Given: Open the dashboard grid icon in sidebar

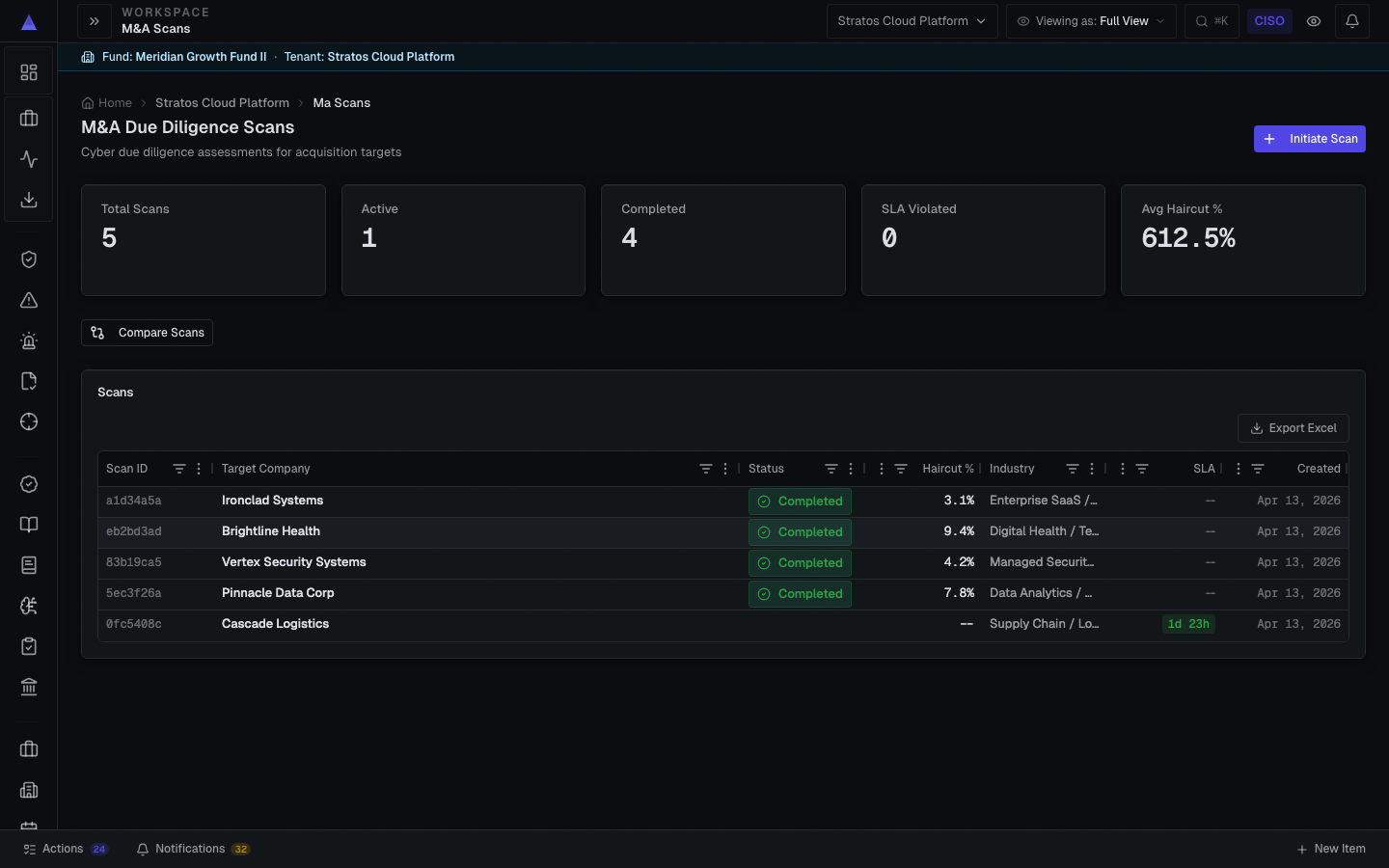Looking at the screenshot, I should 29,72.
